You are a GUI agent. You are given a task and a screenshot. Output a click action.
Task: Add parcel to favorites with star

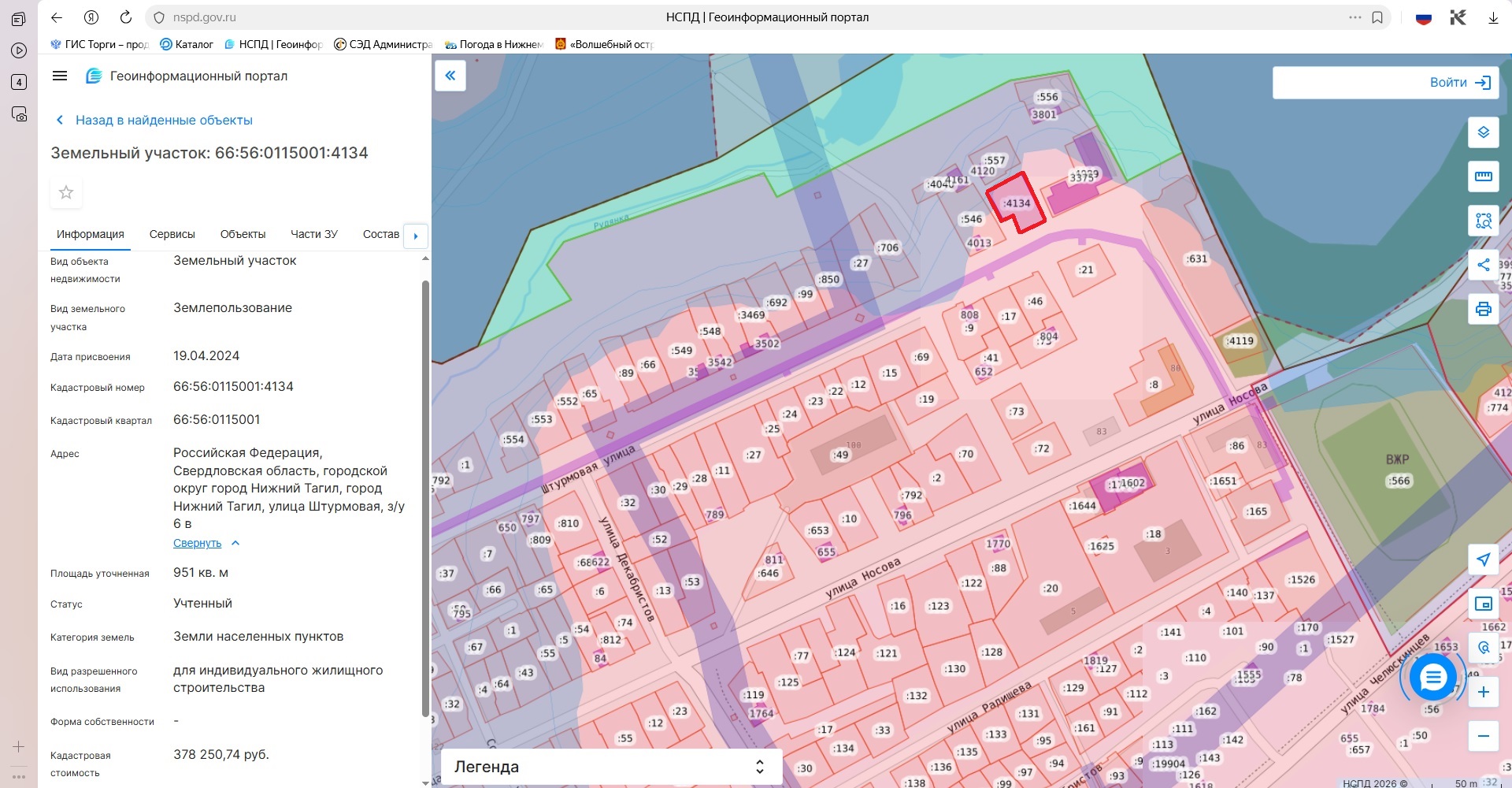[66, 192]
